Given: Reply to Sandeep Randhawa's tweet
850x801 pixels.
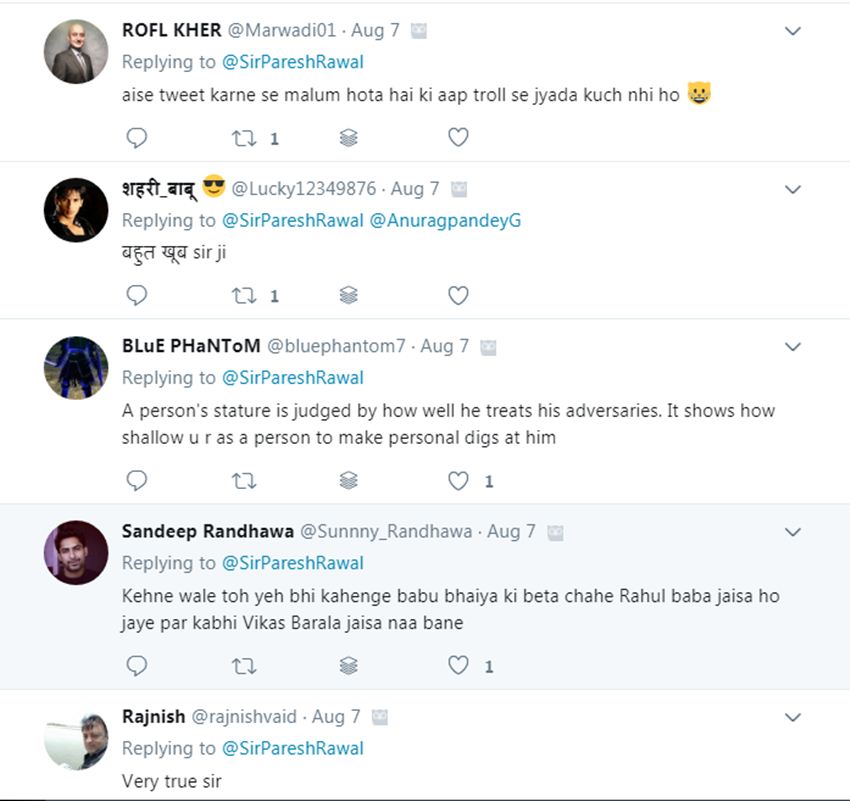Looking at the screenshot, I should 138,665.
